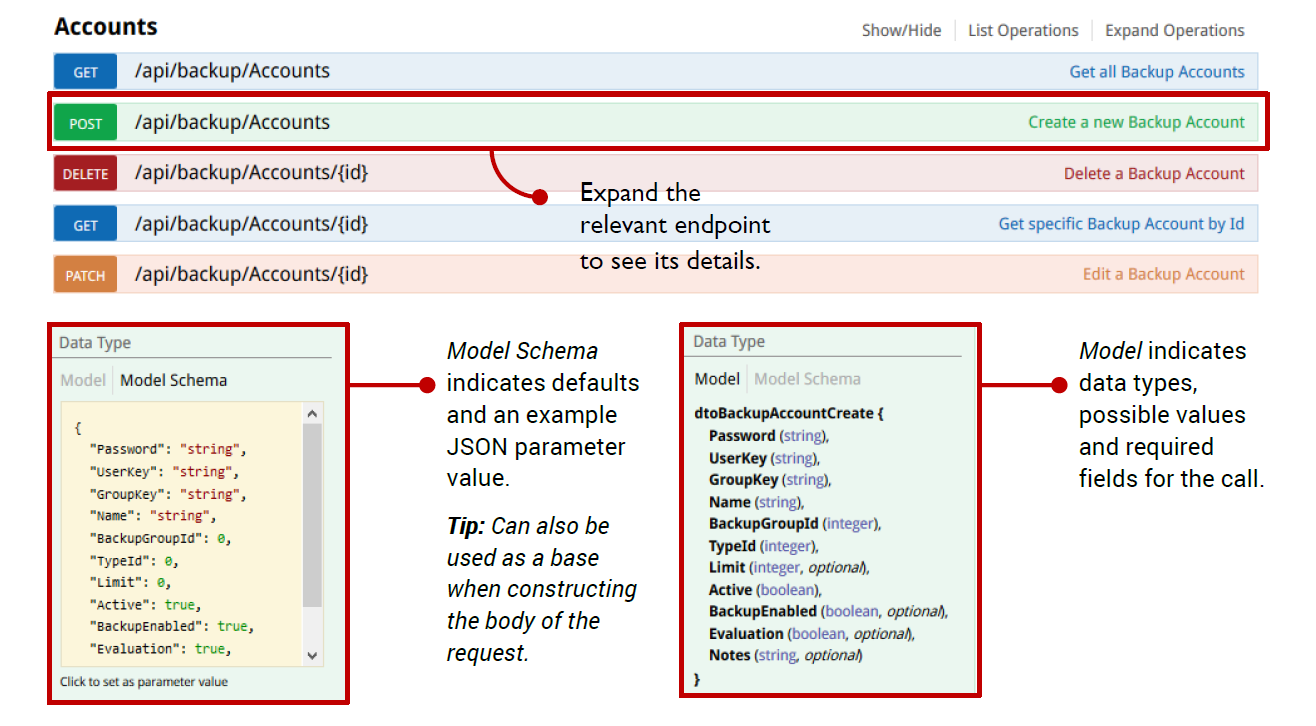Click the "TypeId": 0 line in the schema

point(135,560)
